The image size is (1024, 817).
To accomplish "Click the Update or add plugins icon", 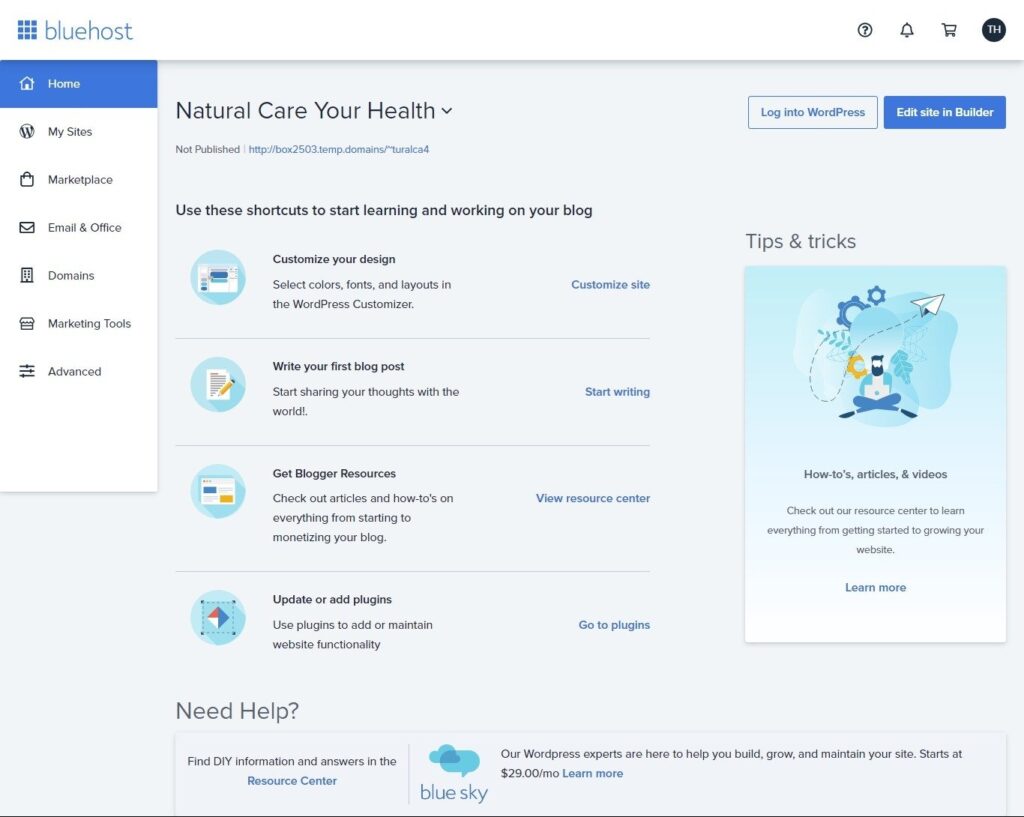I will point(218,618).
